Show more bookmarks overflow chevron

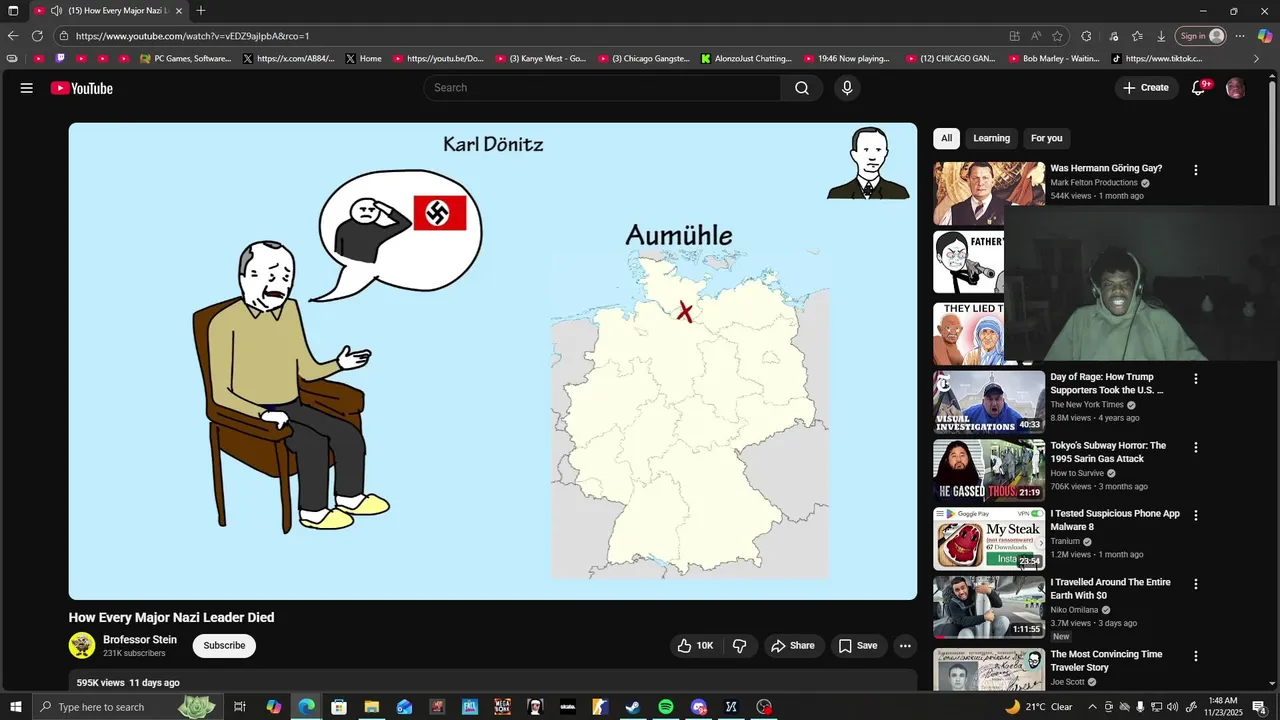1257,59
